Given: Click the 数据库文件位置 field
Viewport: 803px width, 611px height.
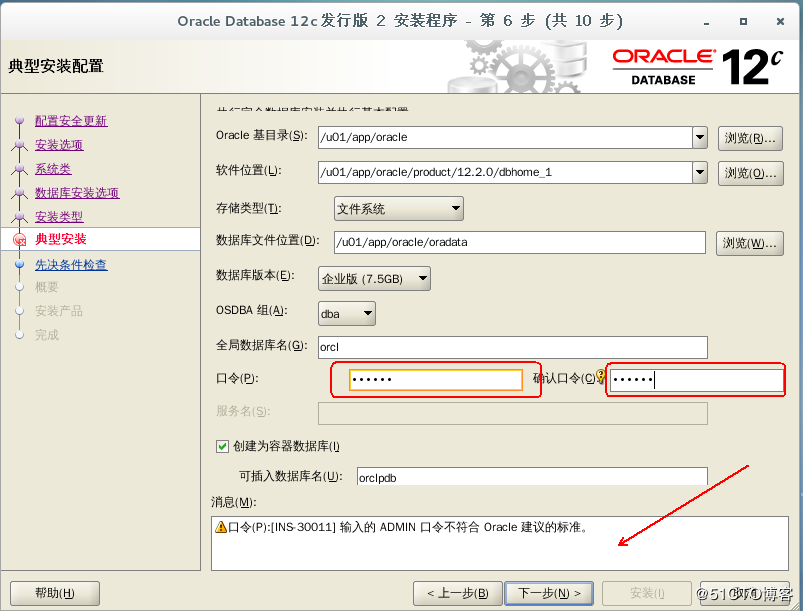Looking at the screenshot, I should (x=520, y=242).
